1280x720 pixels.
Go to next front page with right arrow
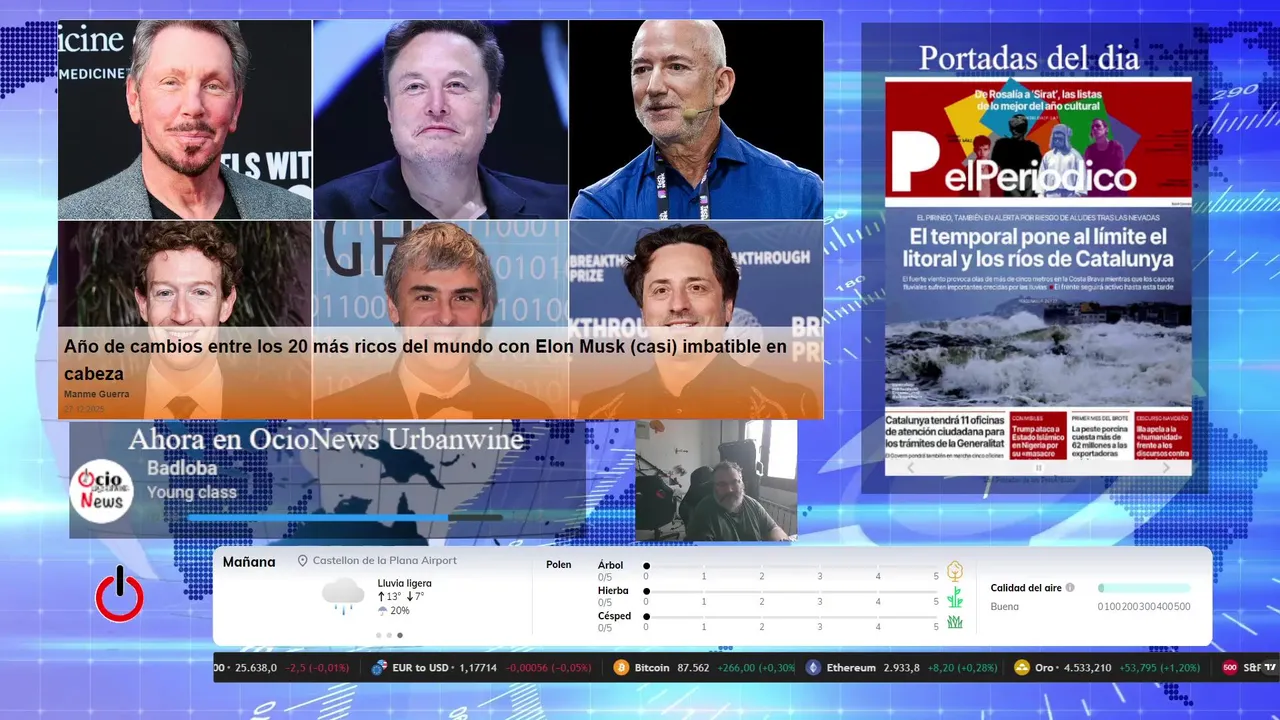[x=1166, y=467]
